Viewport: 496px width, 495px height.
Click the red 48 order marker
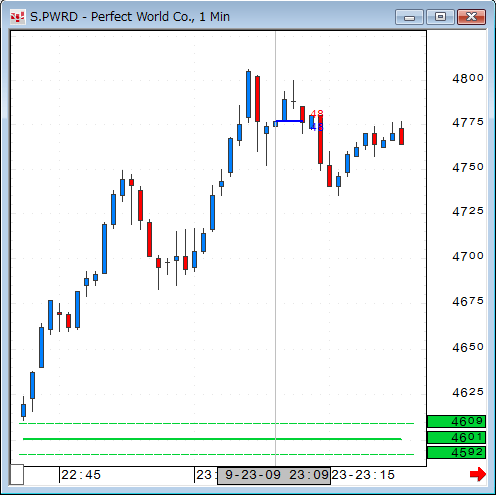tap(317, 113)
